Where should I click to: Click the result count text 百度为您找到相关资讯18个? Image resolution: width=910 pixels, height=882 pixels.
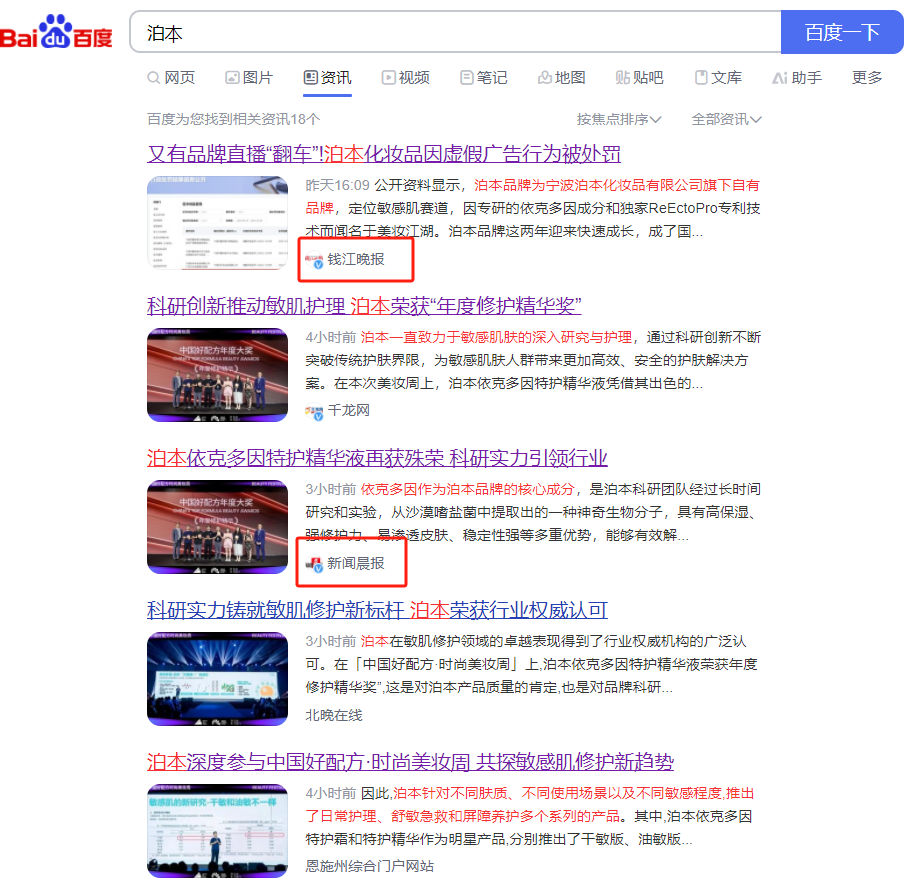tap(233, 119)
